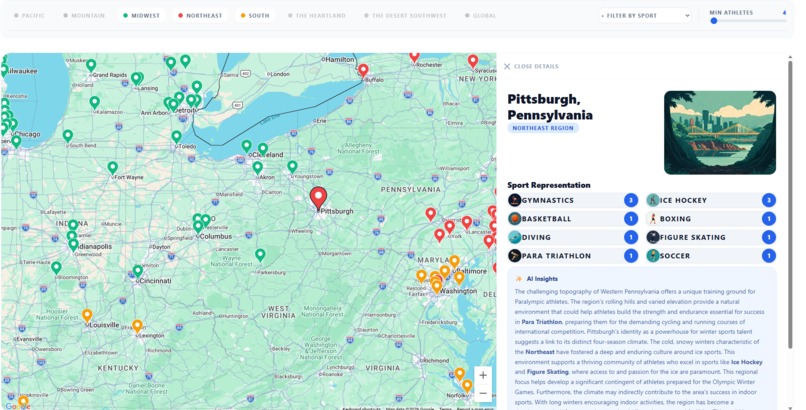Click the Gymnastics sport icon

coord(515,200)
